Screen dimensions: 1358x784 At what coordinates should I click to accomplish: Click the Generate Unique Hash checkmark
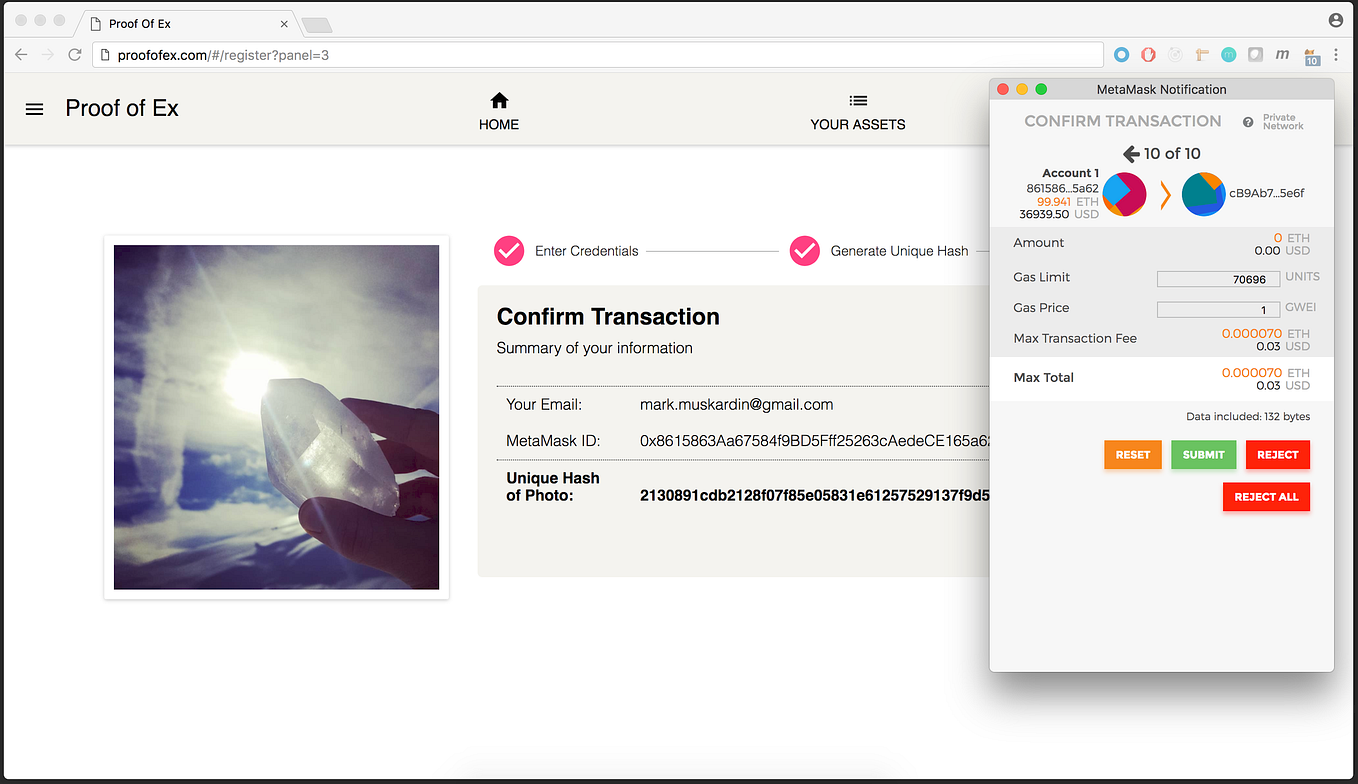[805, 251]
